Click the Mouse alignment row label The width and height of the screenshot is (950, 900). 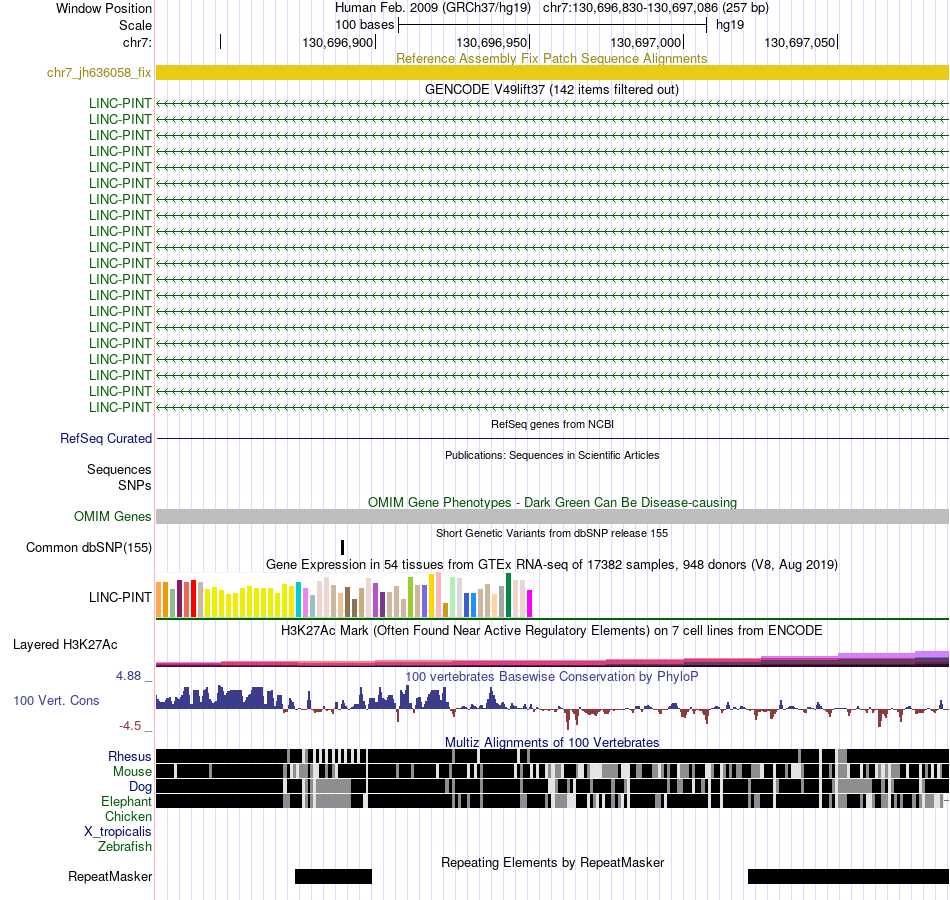pos(132,772)
